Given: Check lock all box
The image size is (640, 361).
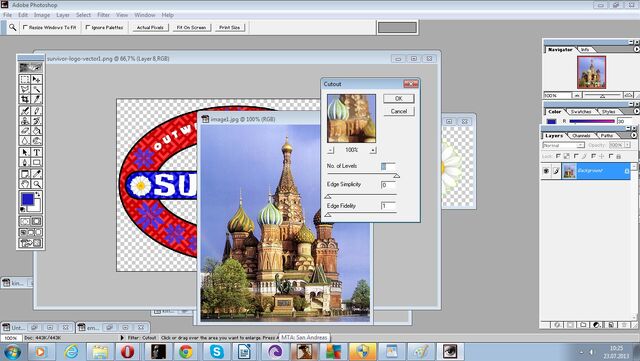Looking at the screenshot, I should [611, 156].
